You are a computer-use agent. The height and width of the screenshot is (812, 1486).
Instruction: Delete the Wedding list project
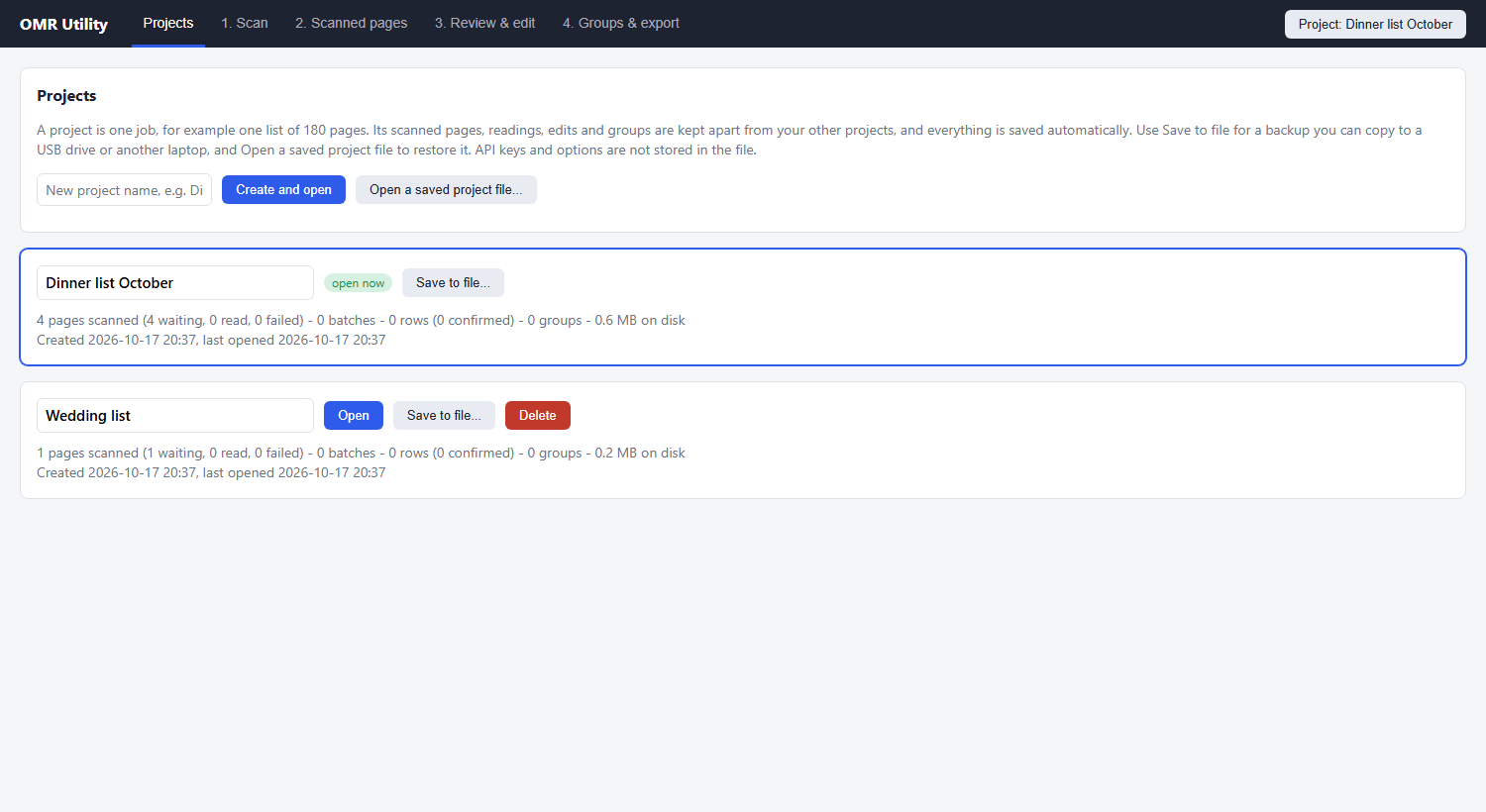coord(538,416)
